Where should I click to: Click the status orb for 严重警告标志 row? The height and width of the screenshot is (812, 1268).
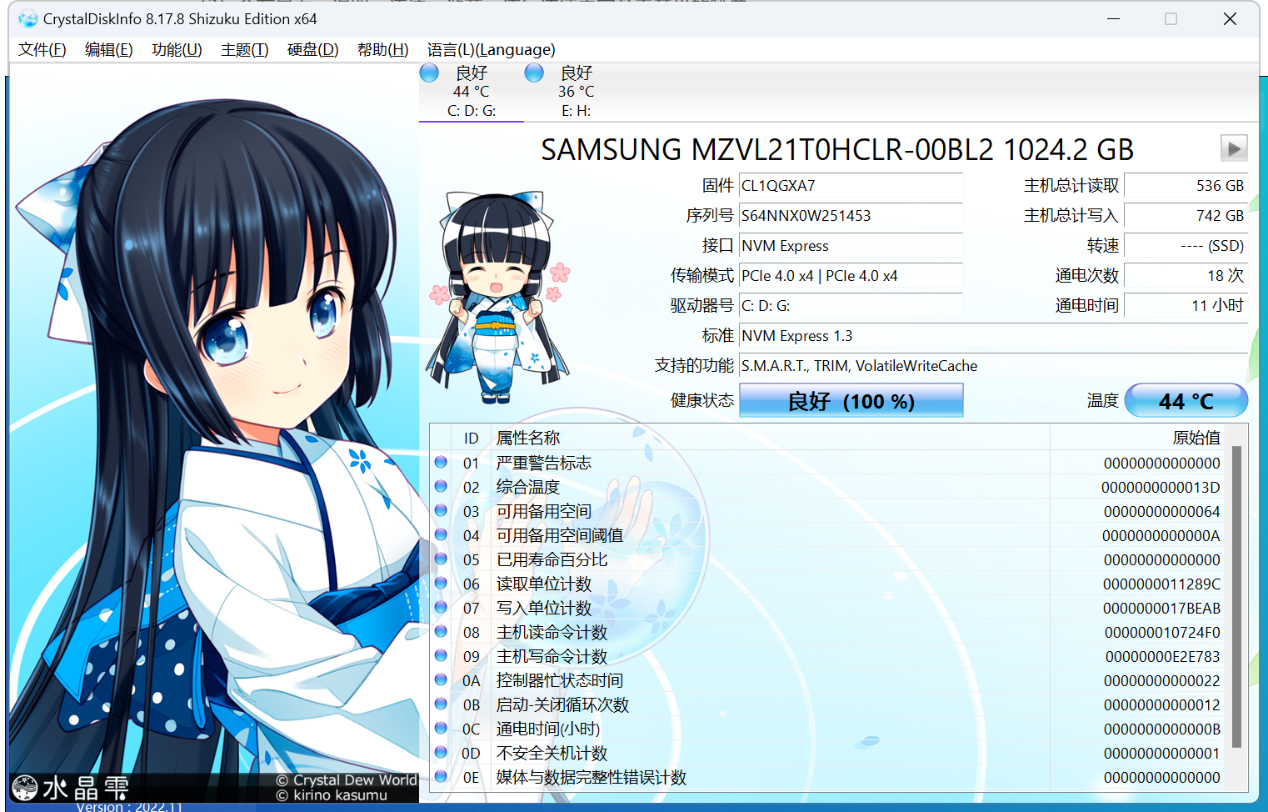tap(441, 463)
